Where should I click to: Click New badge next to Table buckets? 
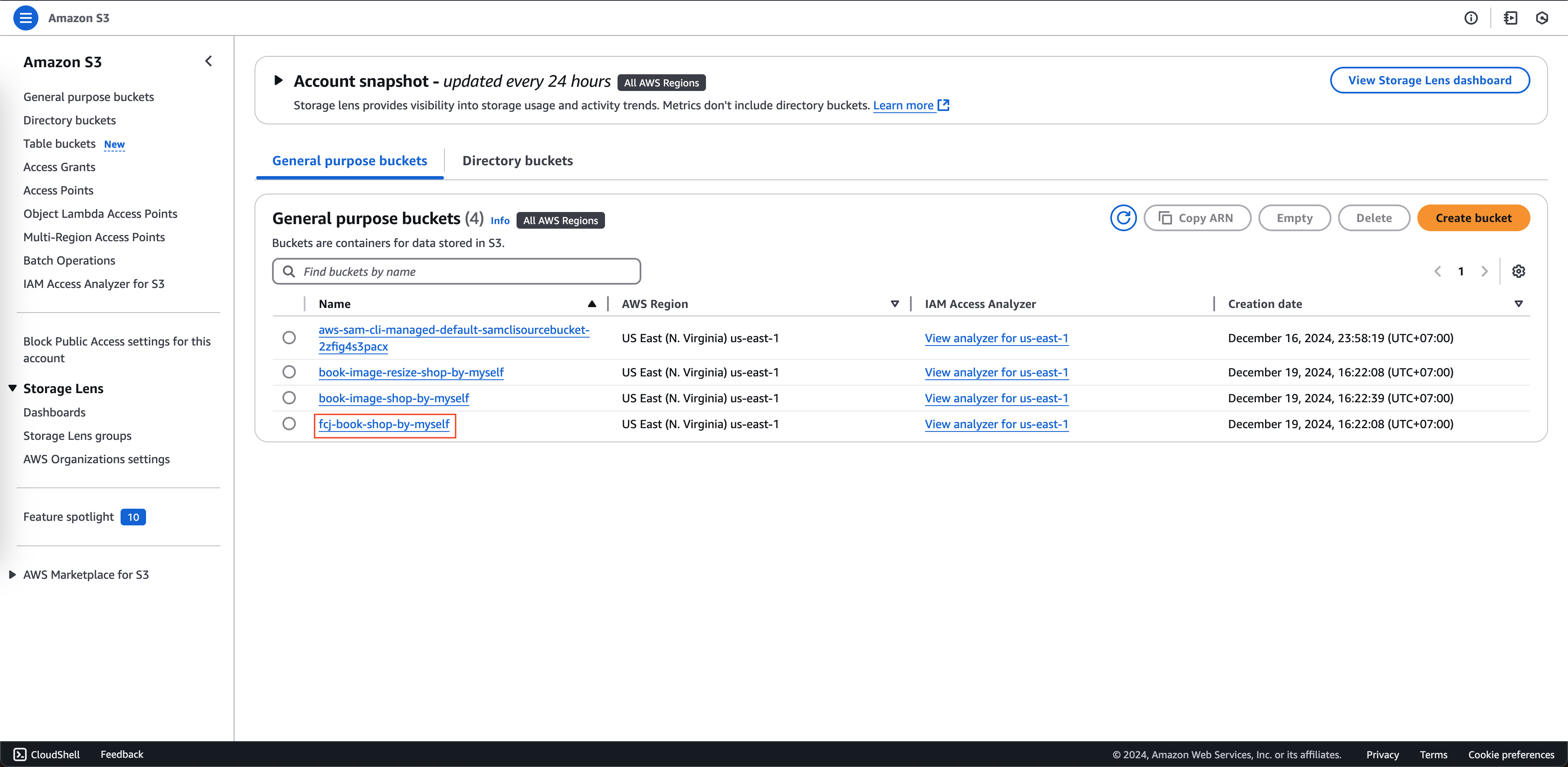[114, 144]
